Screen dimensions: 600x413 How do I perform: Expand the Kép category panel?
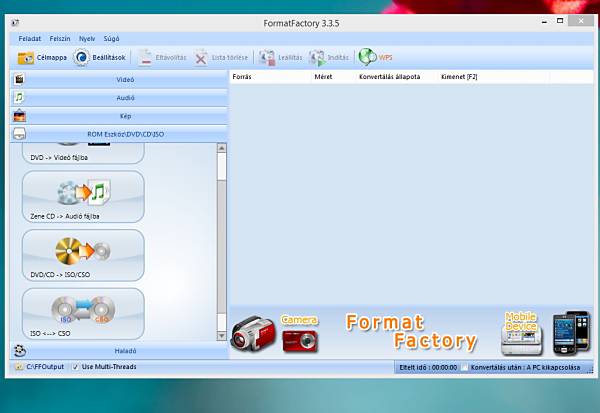(x=119, y=116)
